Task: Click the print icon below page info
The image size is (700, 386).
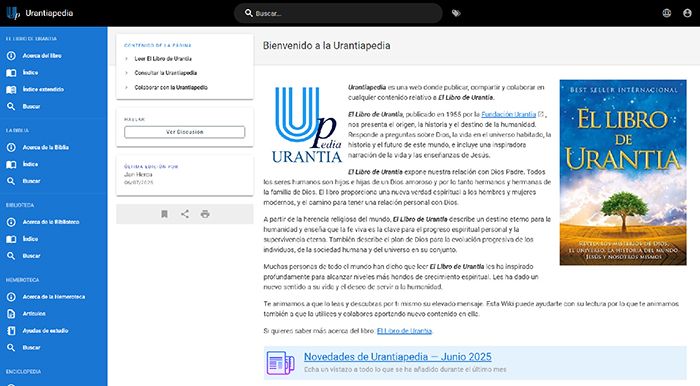Action: coord(205,214)
